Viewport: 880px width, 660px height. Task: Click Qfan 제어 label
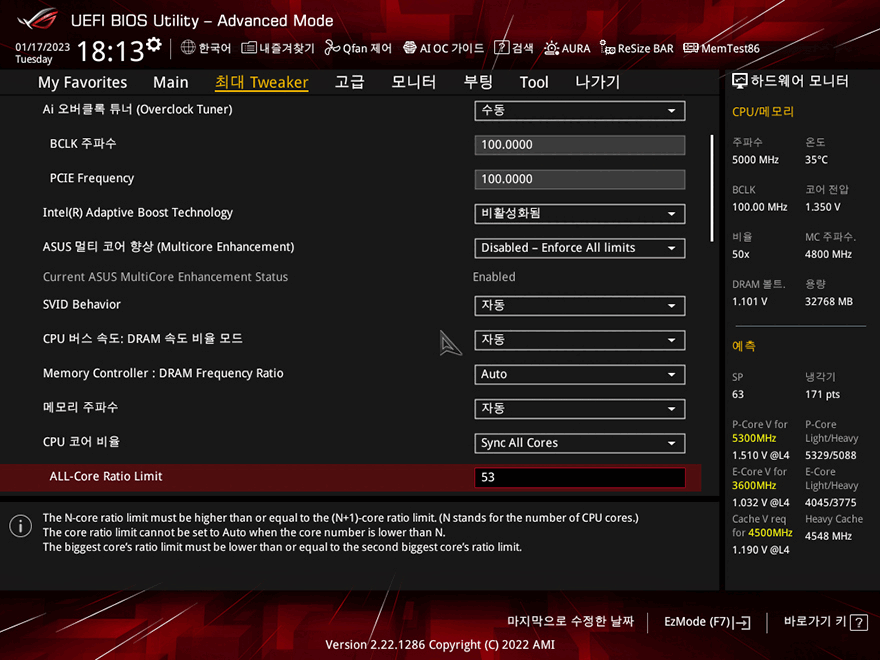(x=367, y=48)
